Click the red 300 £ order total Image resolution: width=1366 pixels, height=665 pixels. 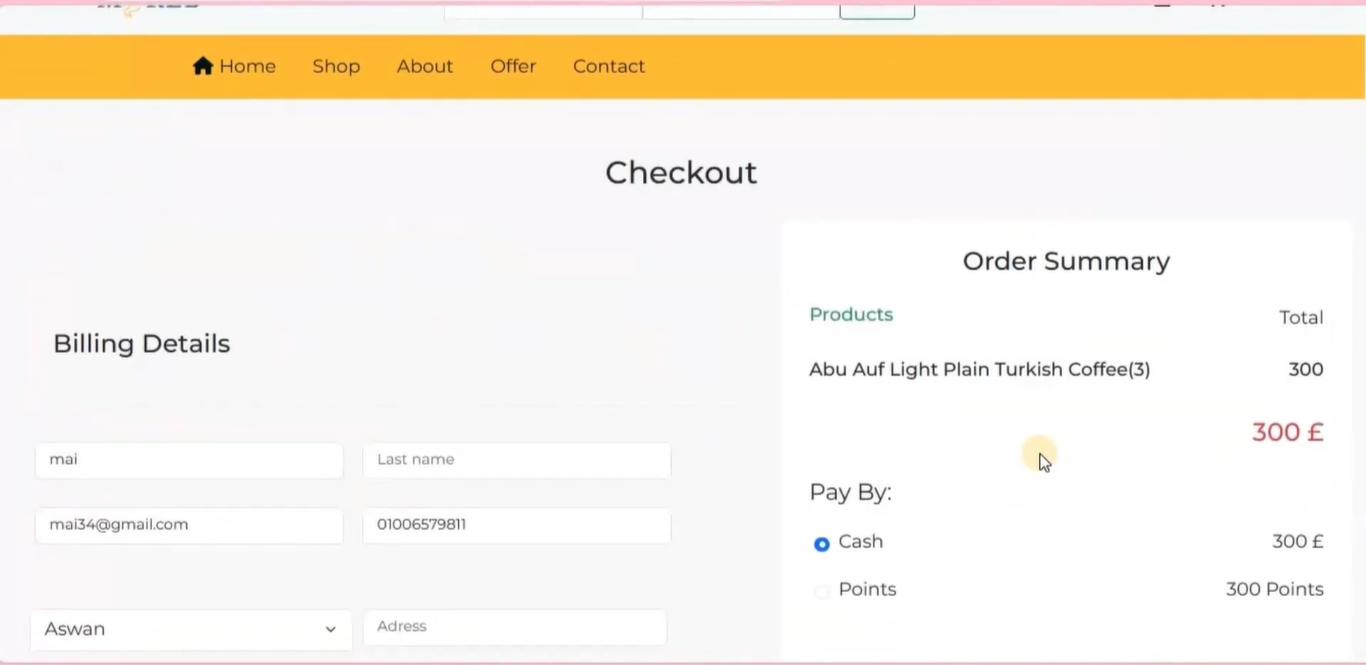[1287, 432]
